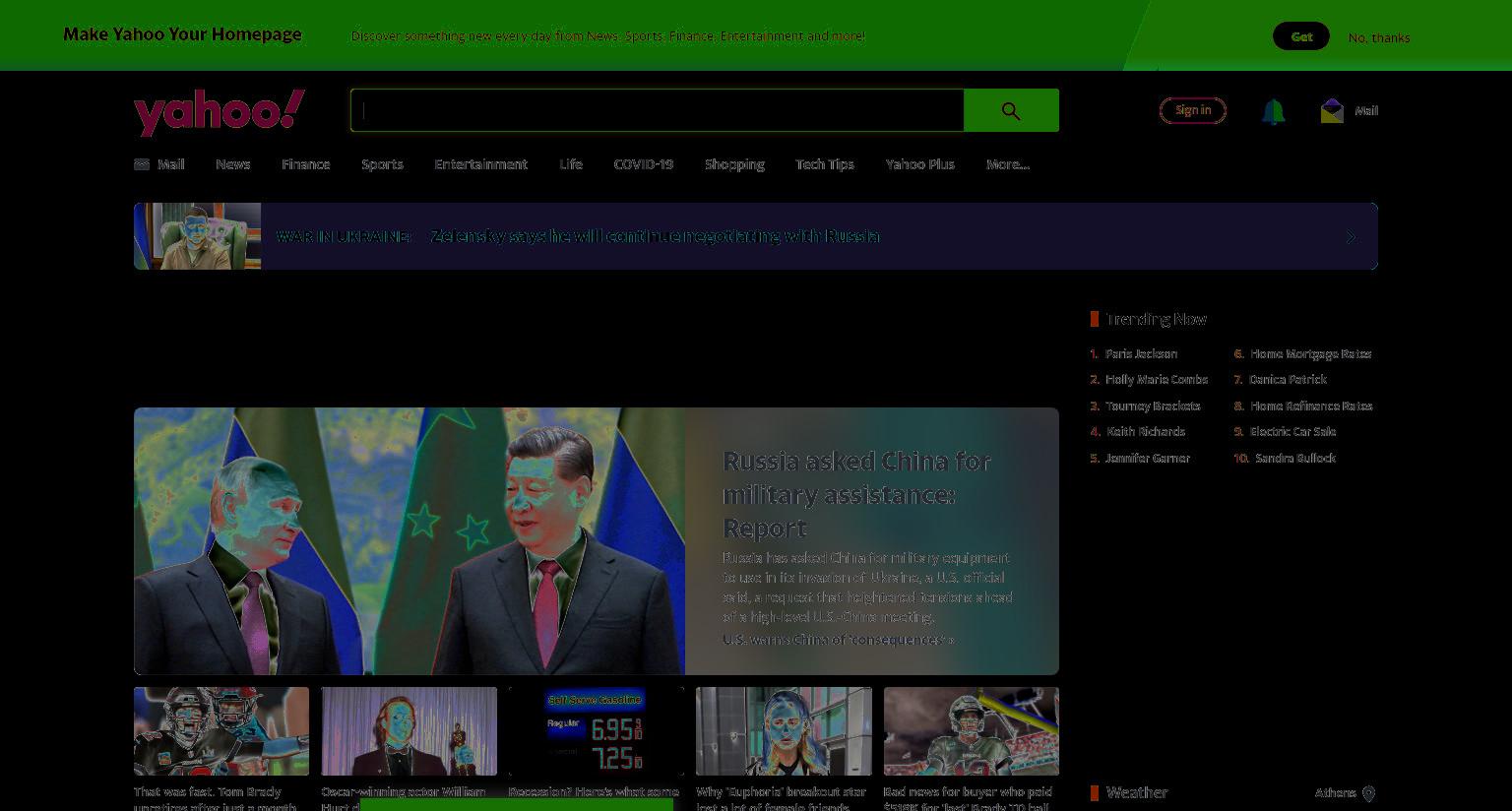Select trending topic Holly Marie Combs
This screenshot has width=1512, height=811.
(x=1157, y=379)
